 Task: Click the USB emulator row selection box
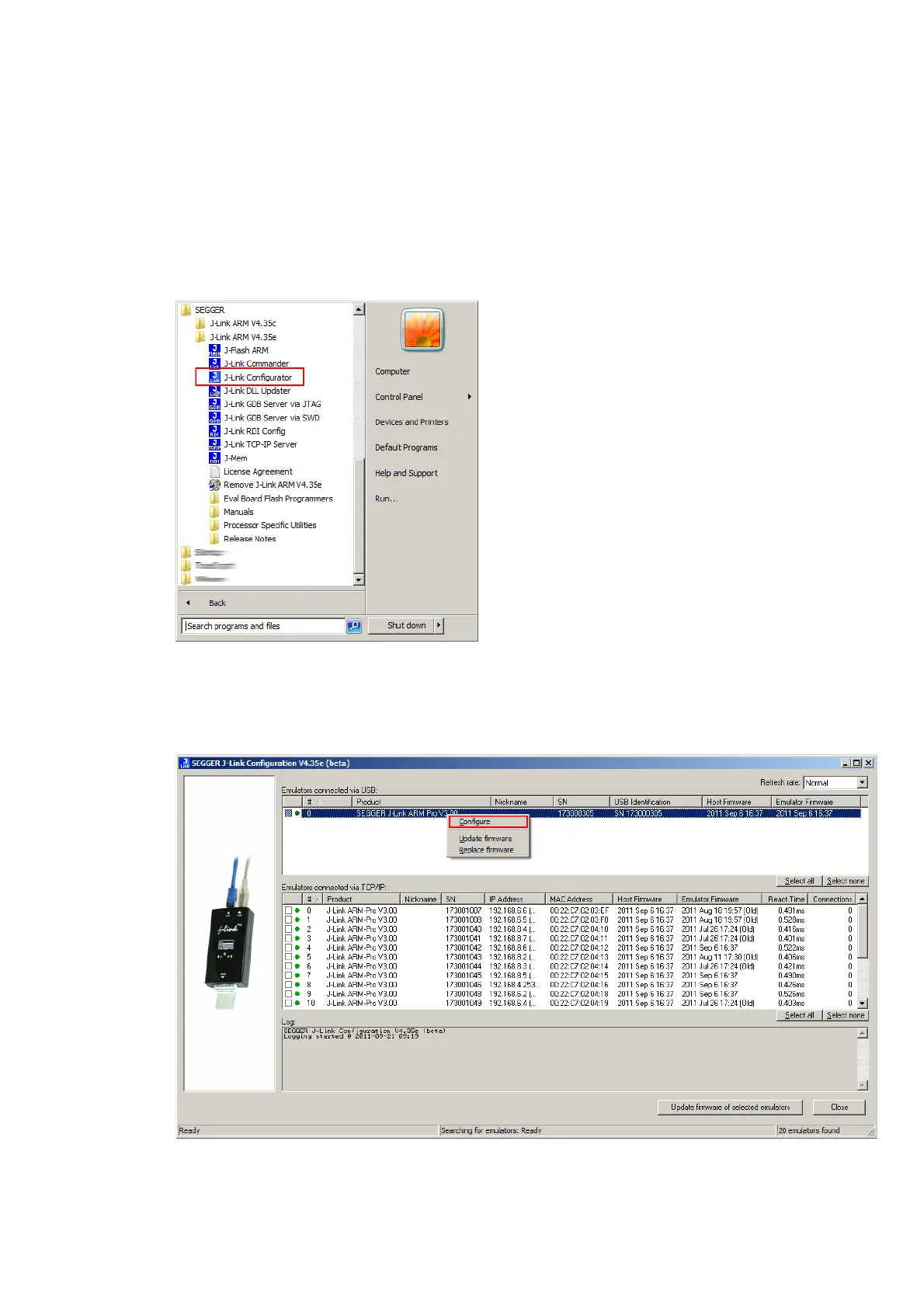tap(288, 813)
